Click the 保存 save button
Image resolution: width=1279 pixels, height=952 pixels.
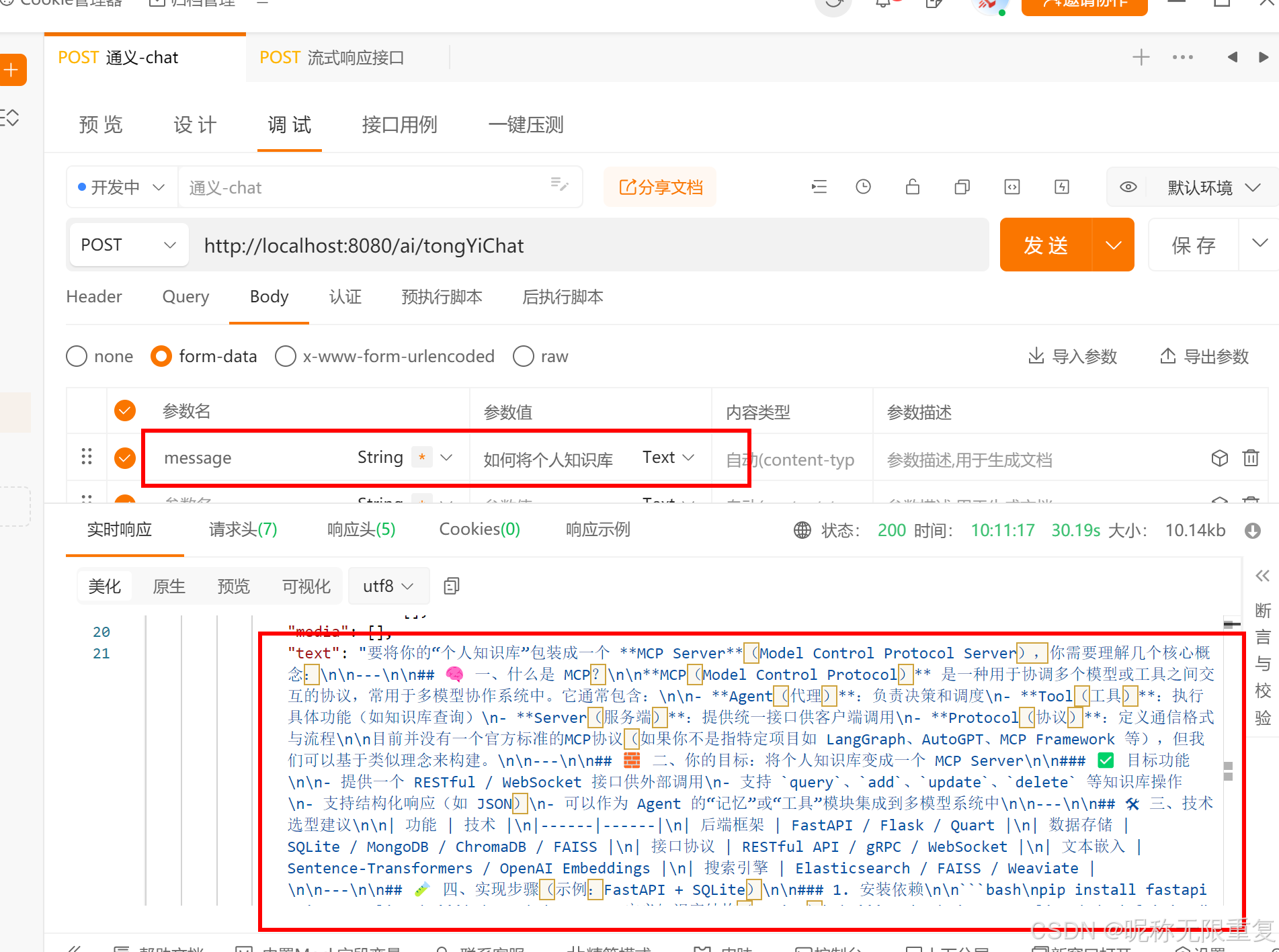(x=1194, y=245)
